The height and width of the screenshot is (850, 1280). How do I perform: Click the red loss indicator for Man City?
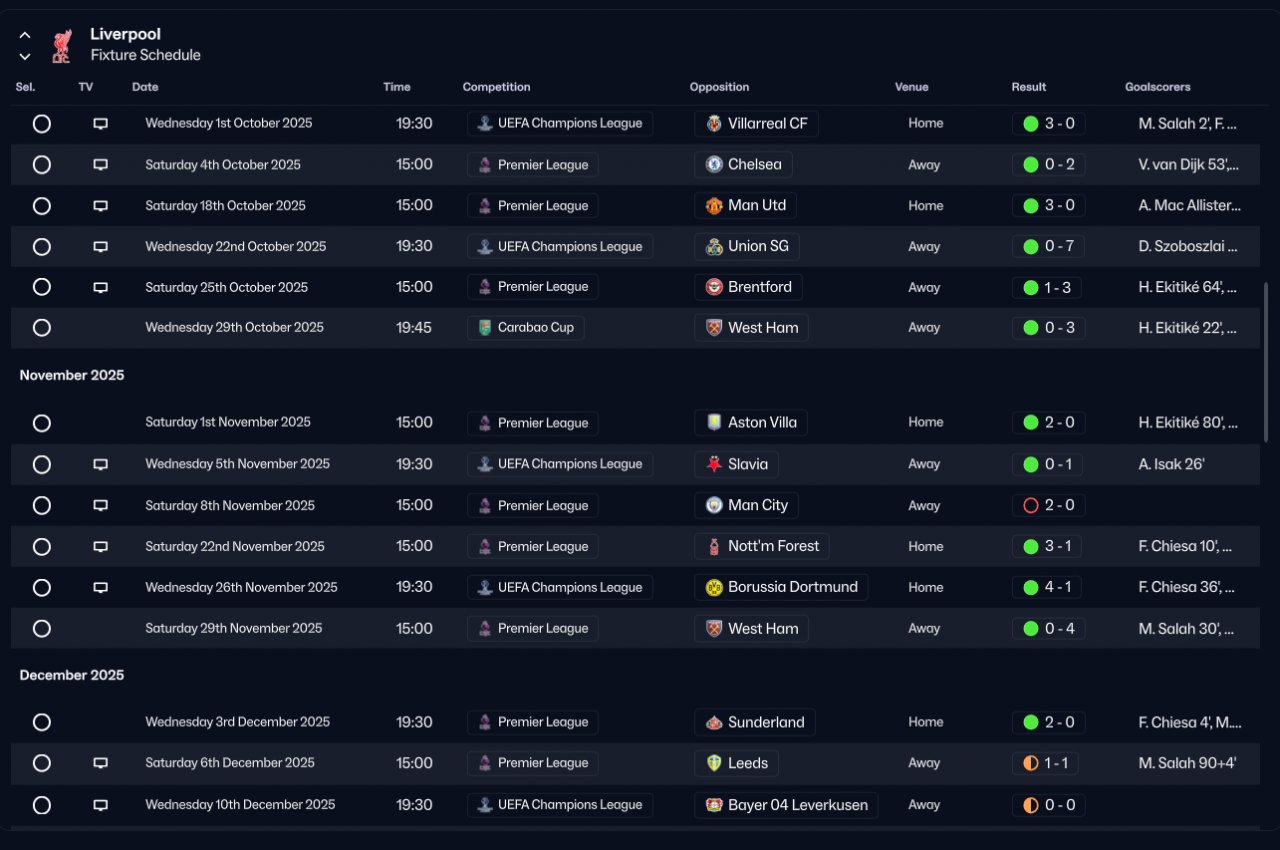[1031, 506]
